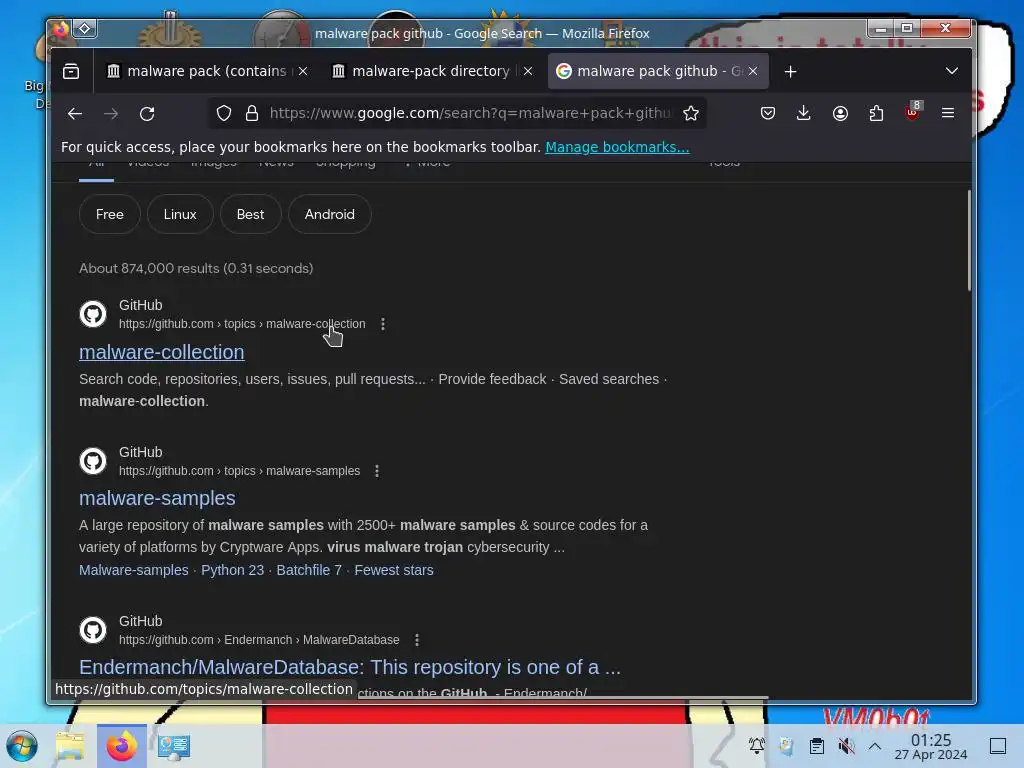The width and height of the screenshot is (1024, 768).
Task: Open the system settings taskbar icon
Action: click(174, 746)
